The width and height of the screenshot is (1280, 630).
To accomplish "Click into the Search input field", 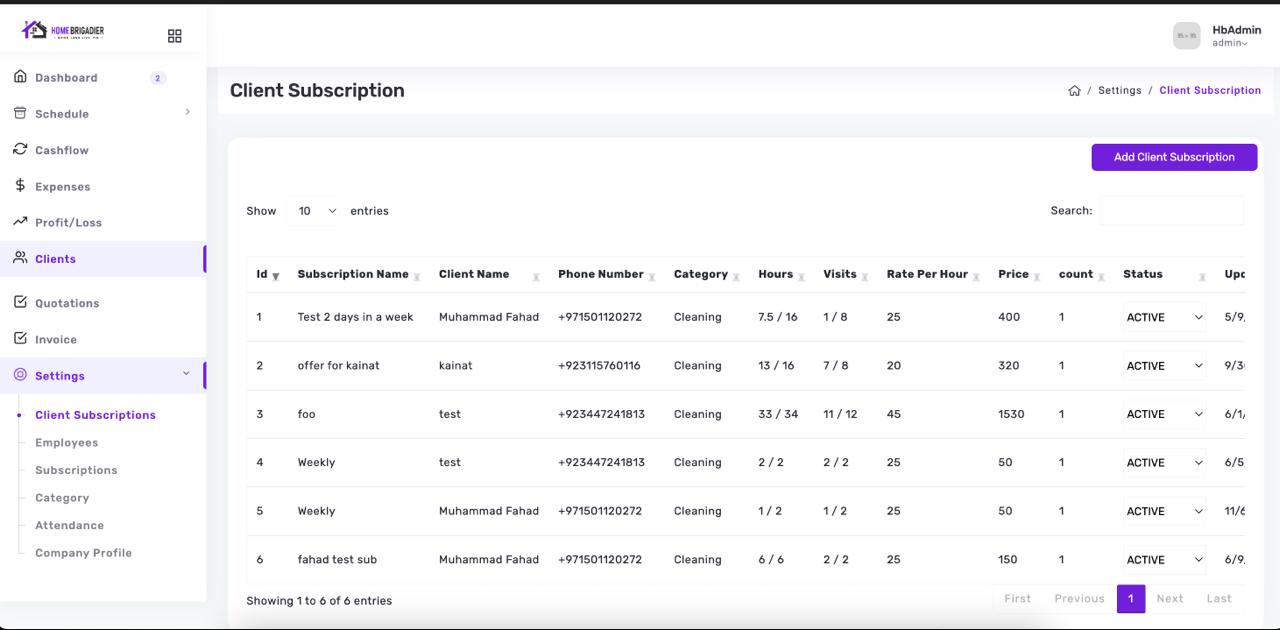I will pyautogui.click(x=1171, y=211).
